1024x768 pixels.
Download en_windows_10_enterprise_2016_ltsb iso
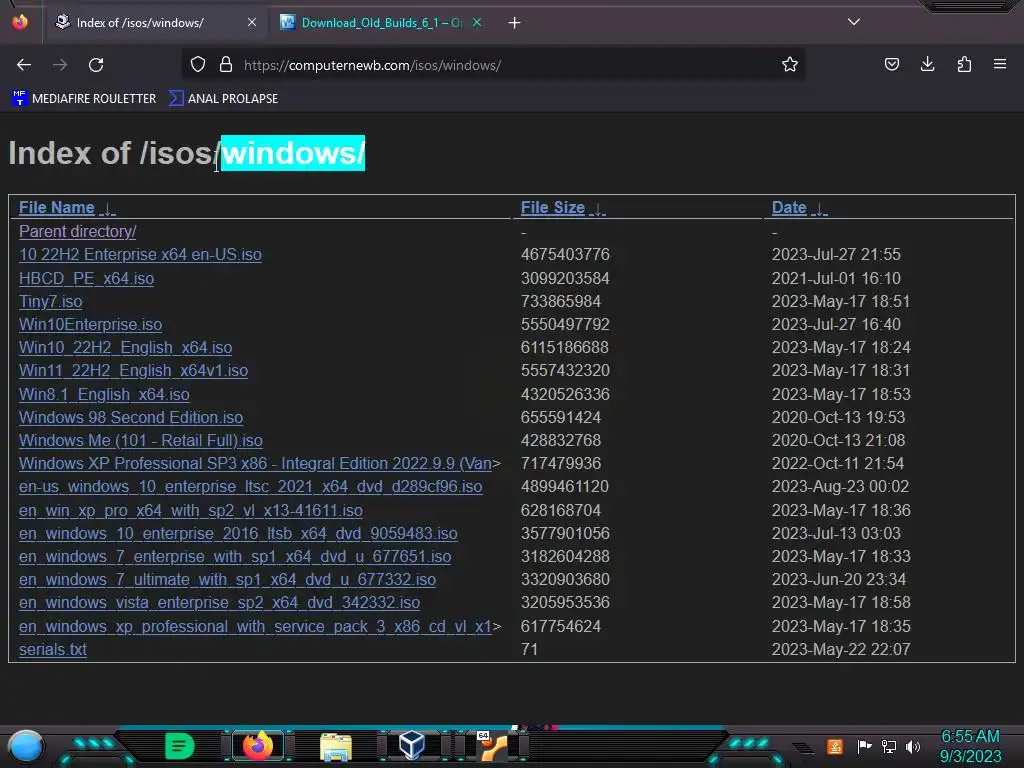tap(238, 534)
